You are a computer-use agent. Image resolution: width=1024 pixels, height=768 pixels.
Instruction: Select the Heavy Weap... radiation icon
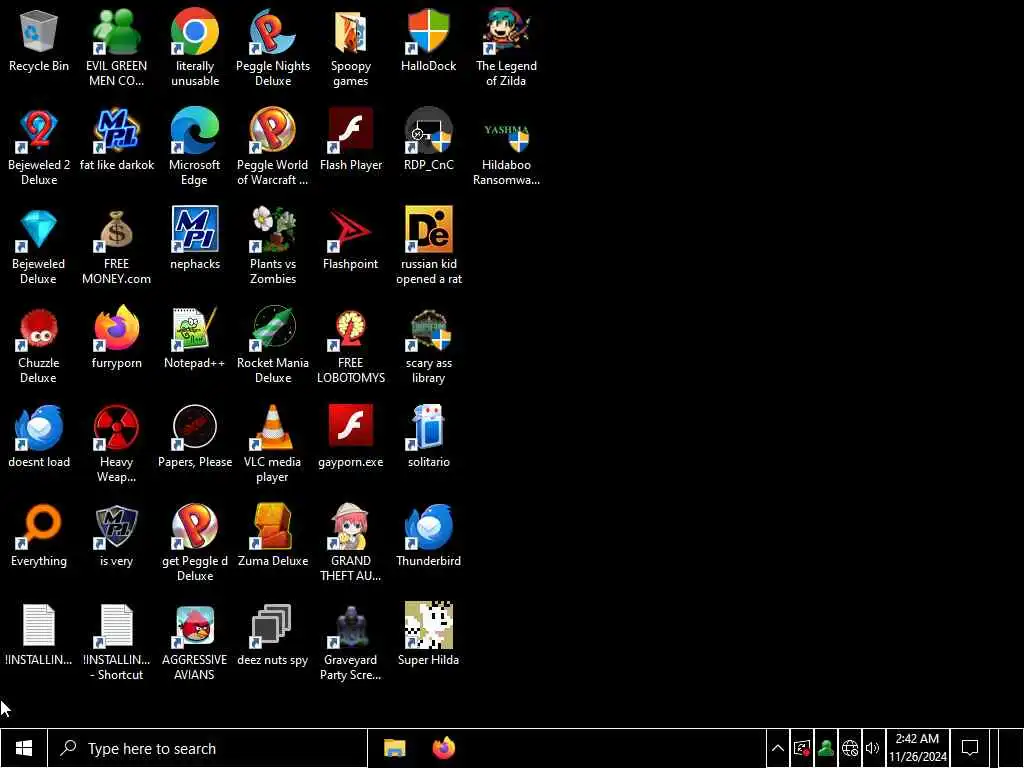coord(116,444)
